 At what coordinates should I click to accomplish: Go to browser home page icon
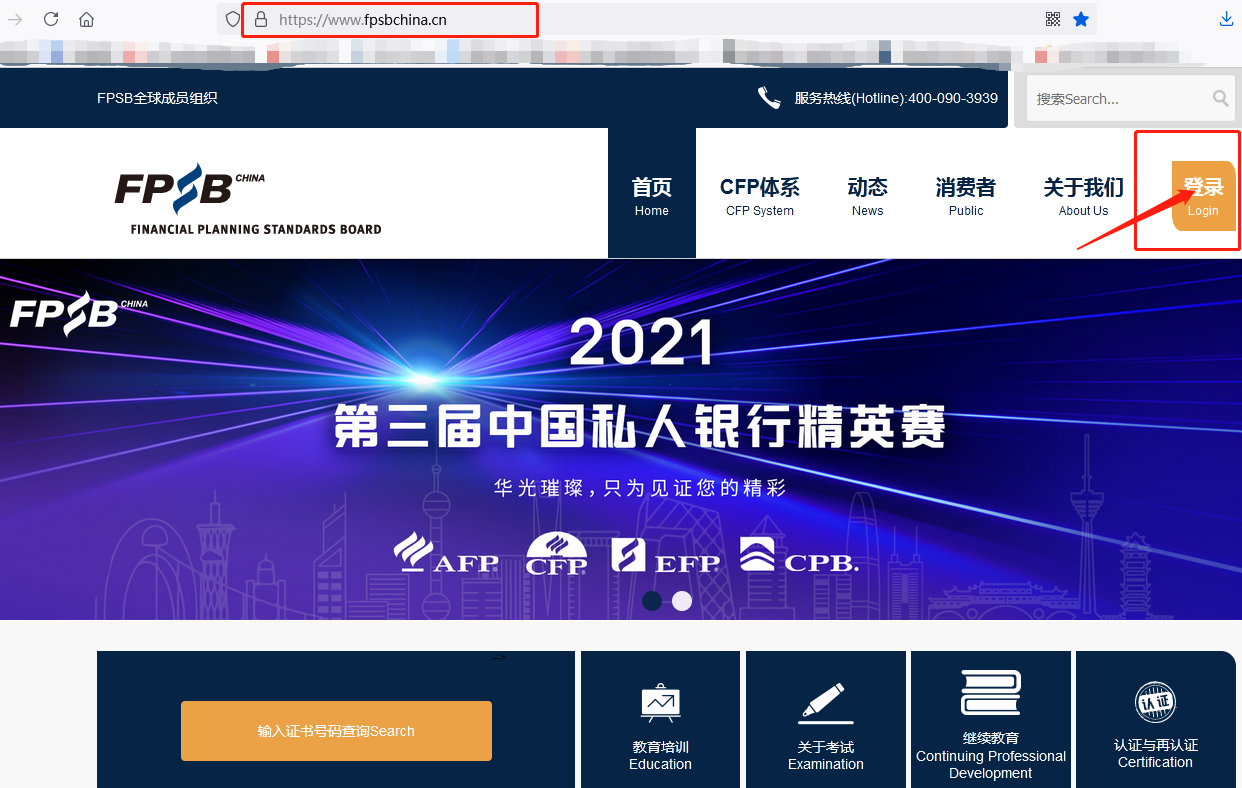(x=87, y=19)
